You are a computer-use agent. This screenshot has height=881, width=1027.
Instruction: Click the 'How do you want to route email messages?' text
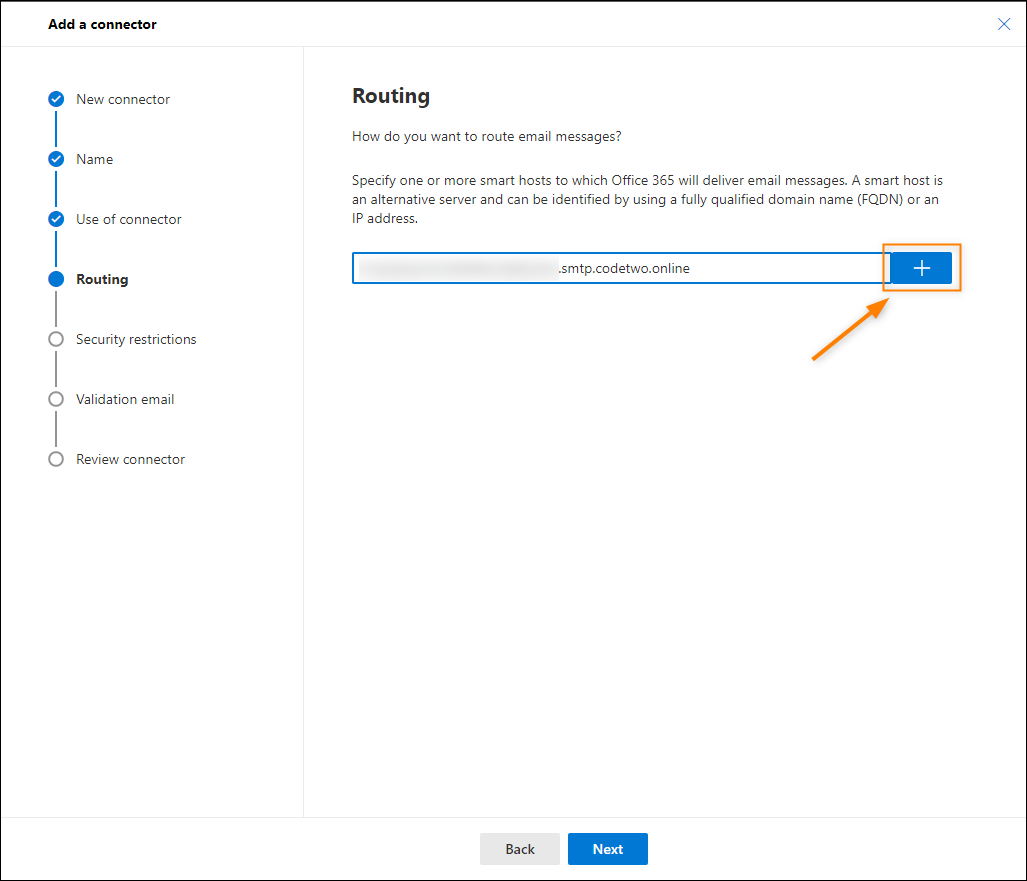coord(487,136)
